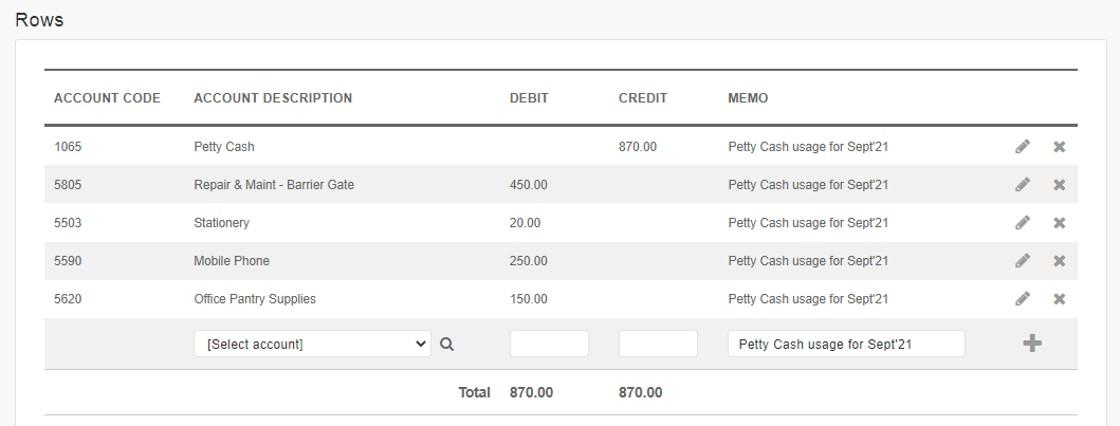1120x426 pixels.
Task: Add new row with plus icon
Action: point(1031,343)
